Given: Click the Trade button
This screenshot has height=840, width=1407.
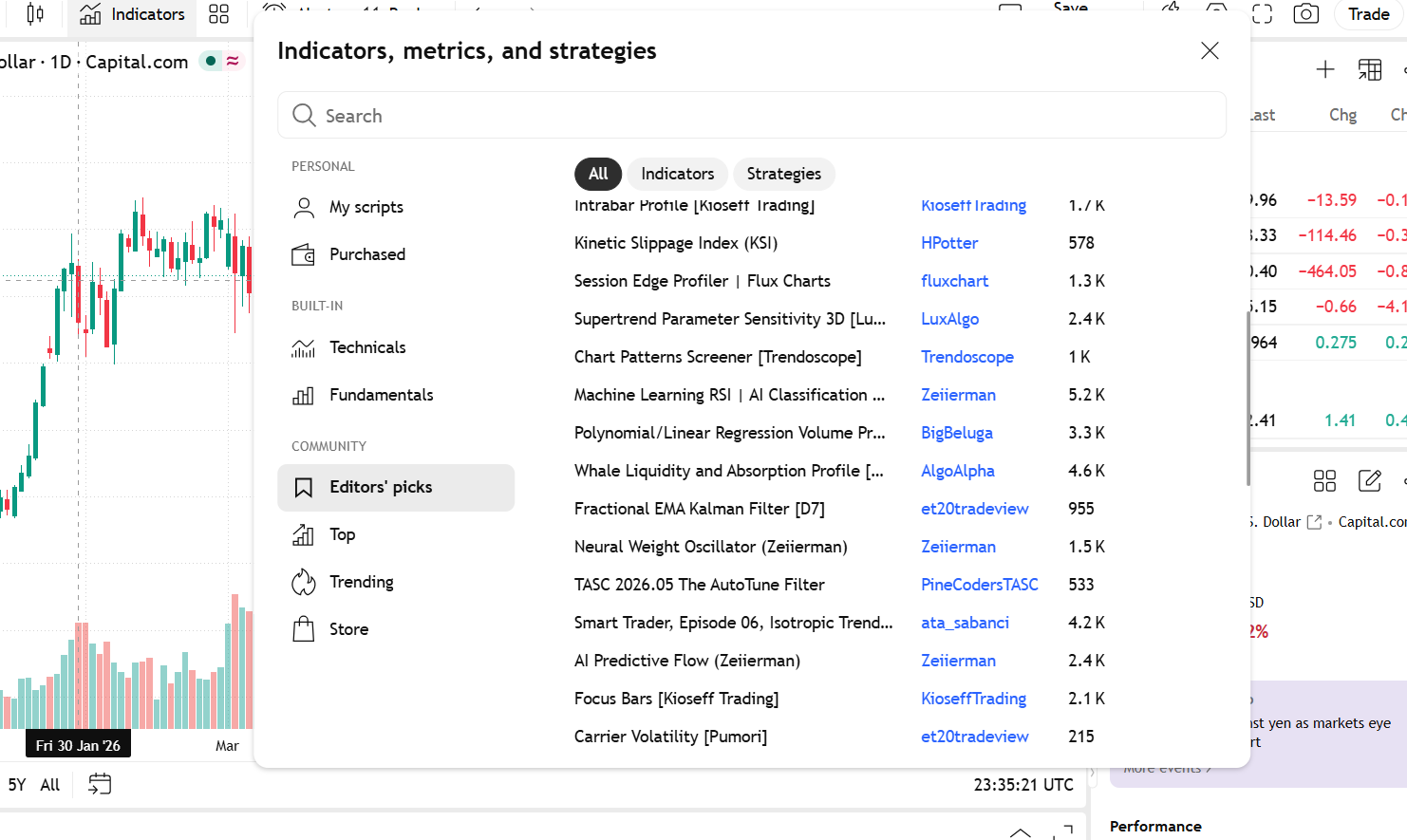Looking at the screenshot, I should tap(1369, 14).
